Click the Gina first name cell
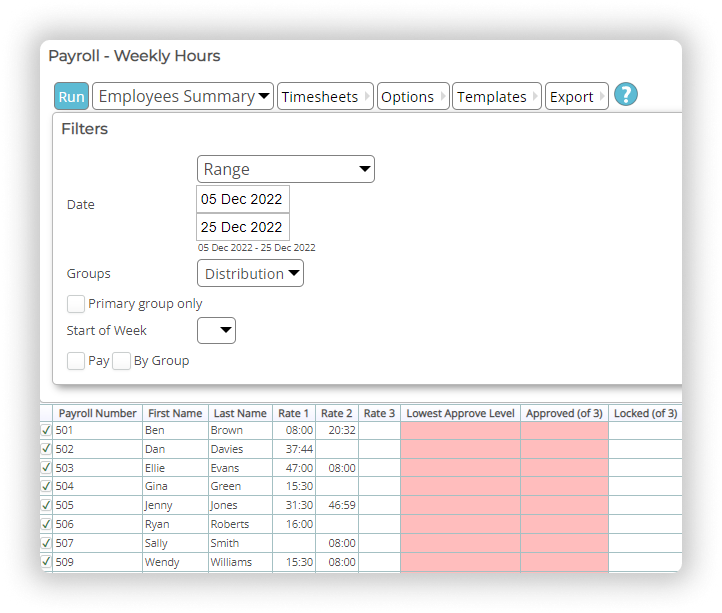This screenshot has width=722, height=613. 175,486
